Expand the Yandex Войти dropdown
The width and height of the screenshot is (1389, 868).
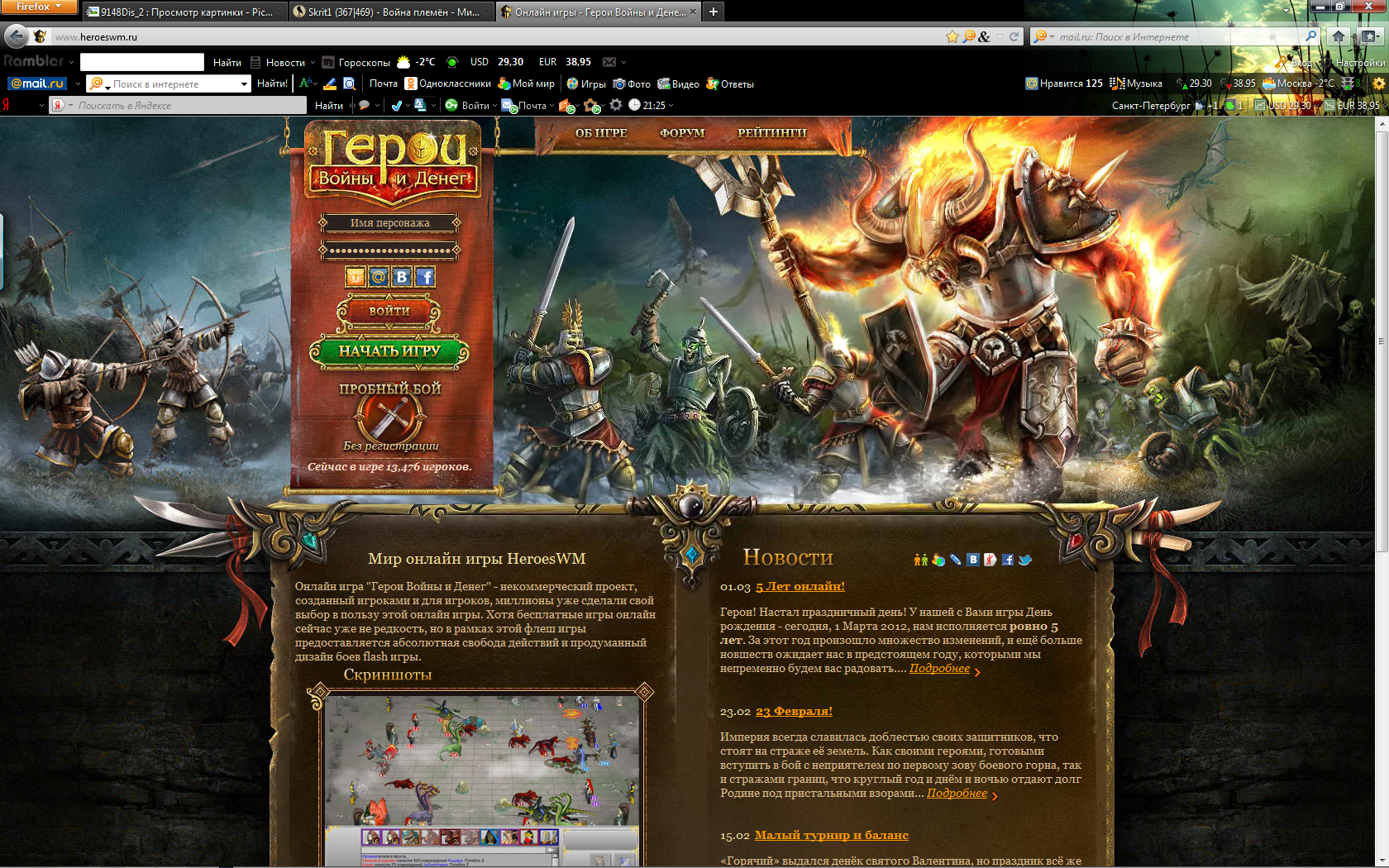[494, 106]
